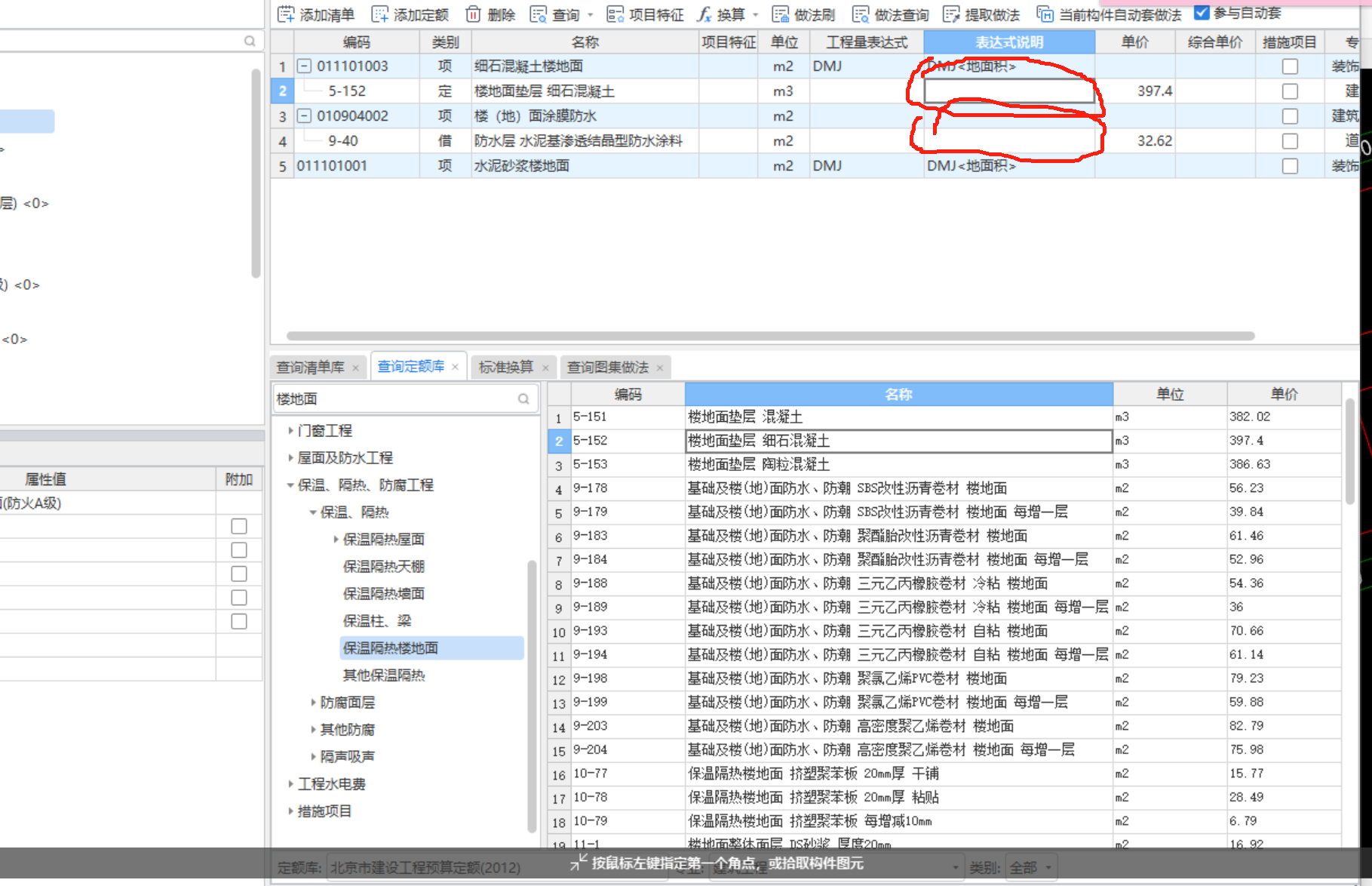
Task: Close the 查询清单库 tab
Action: [x=355, y=368]
